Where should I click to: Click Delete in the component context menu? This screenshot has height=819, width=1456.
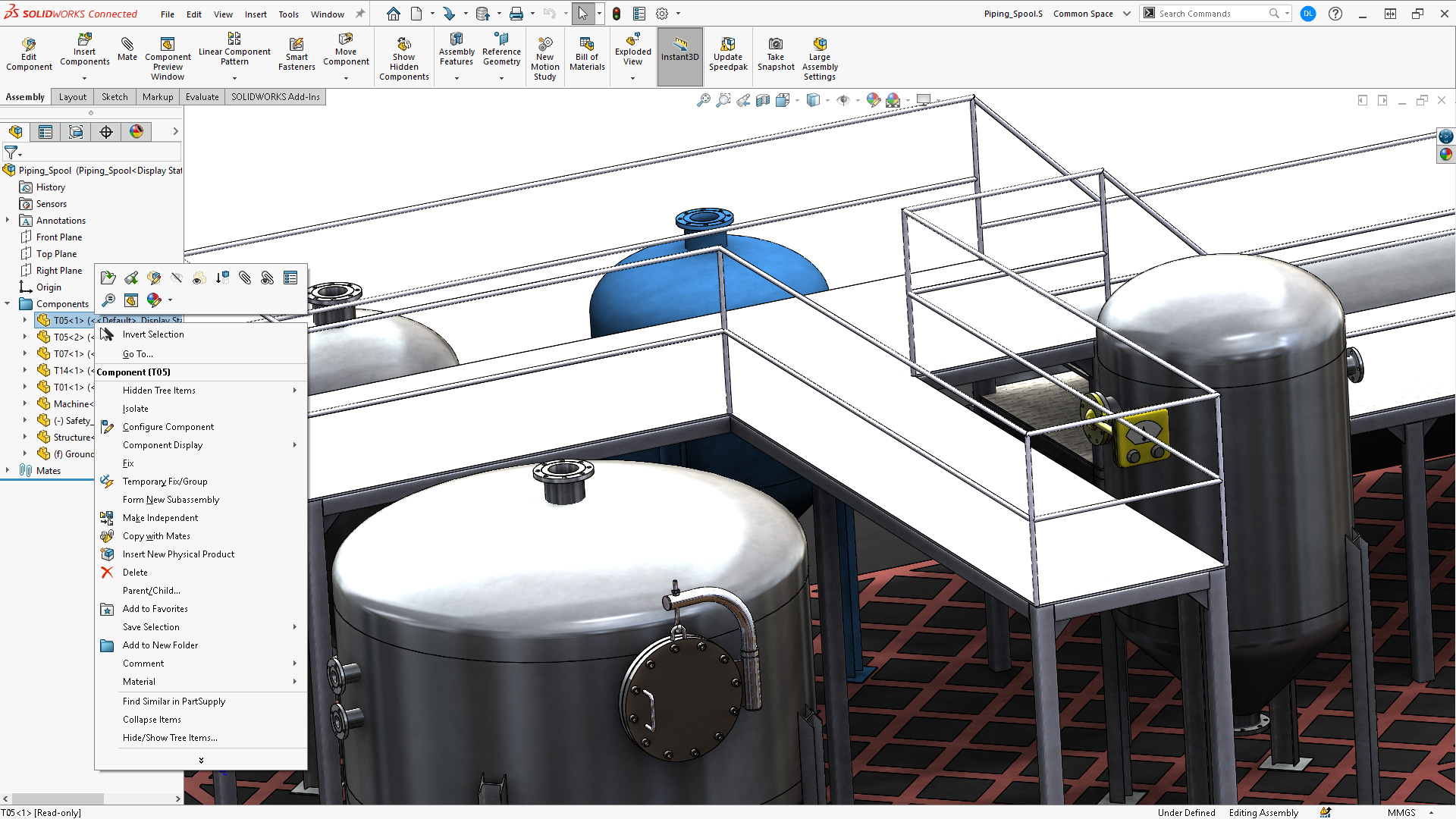[134, 572]
